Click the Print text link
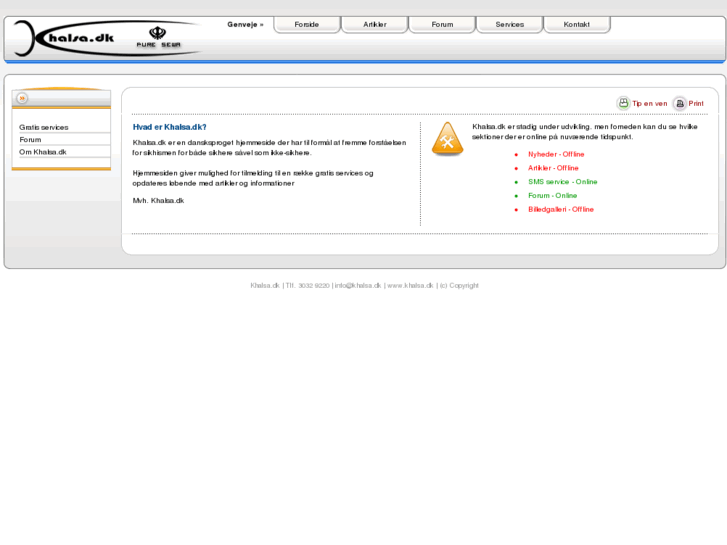 pos(696,103)
